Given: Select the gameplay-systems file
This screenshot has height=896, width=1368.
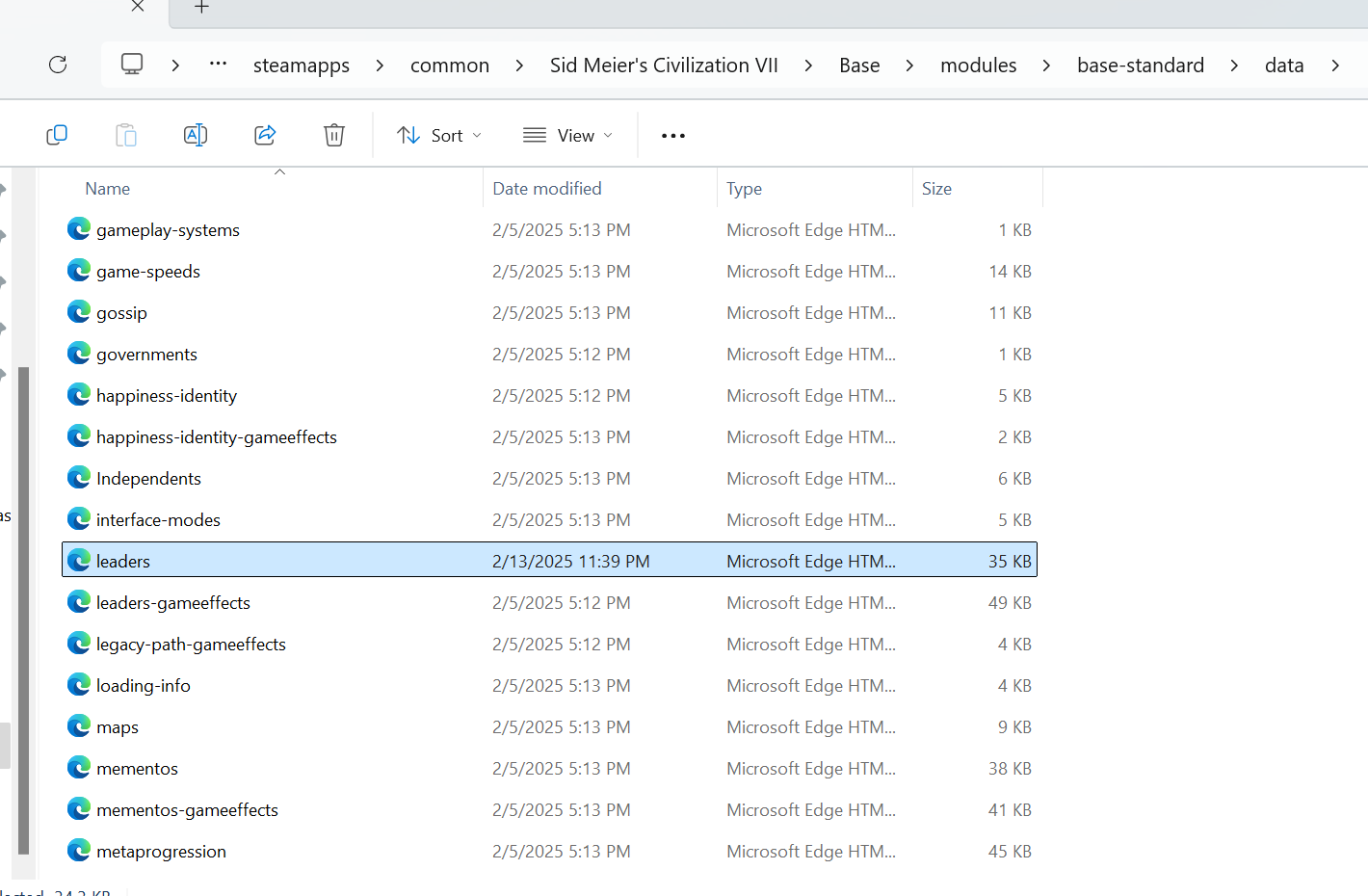Looking at the screenshot, I should click(168, 230).
